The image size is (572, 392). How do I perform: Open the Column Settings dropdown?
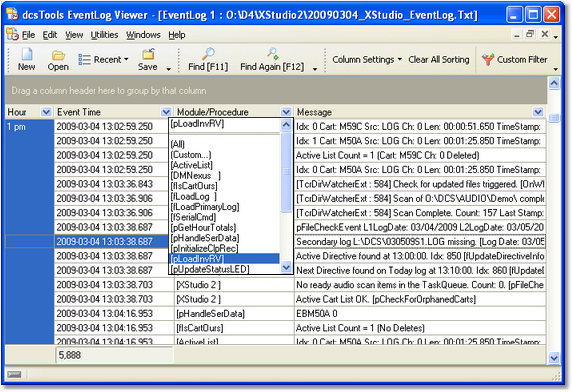tap(367, 59)
